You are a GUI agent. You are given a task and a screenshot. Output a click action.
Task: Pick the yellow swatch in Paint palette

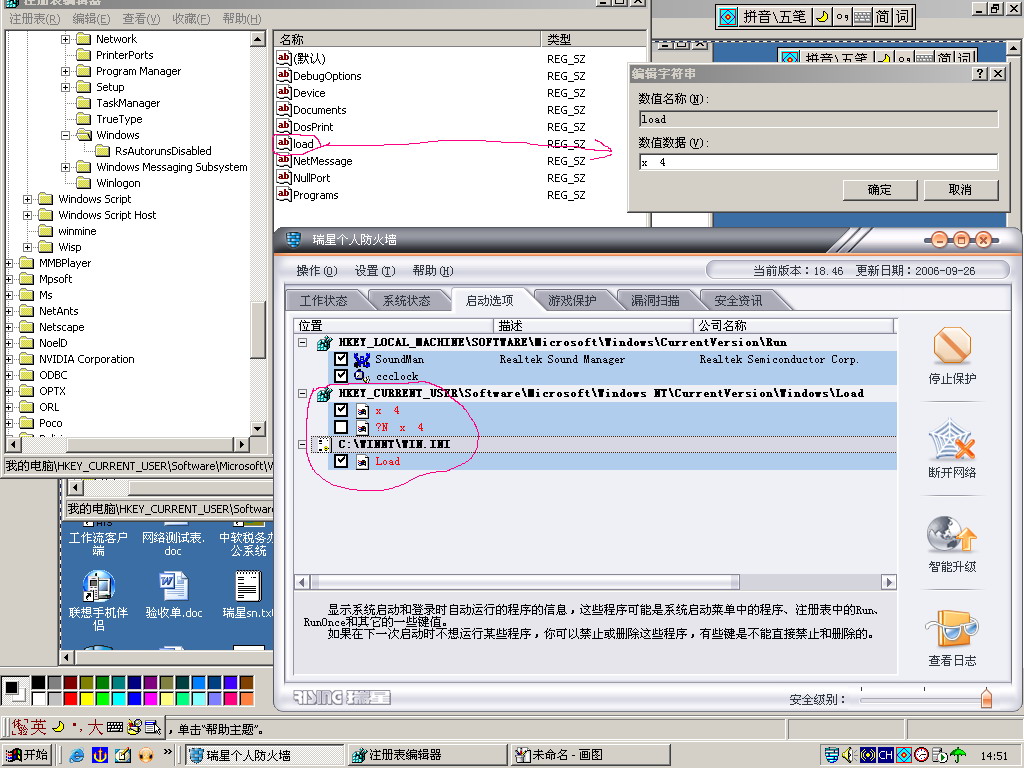point(86,699)
